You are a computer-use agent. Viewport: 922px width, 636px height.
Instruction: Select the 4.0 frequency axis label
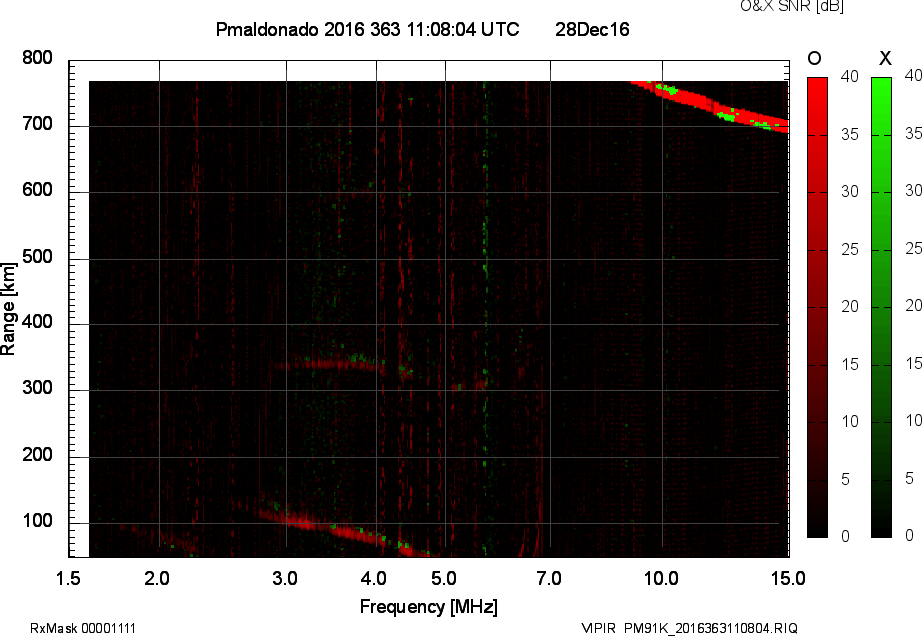374,578
